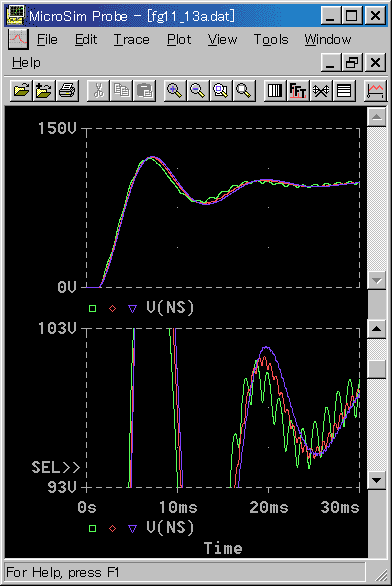Click the Add Trace icon

click(x=375, y=90)
